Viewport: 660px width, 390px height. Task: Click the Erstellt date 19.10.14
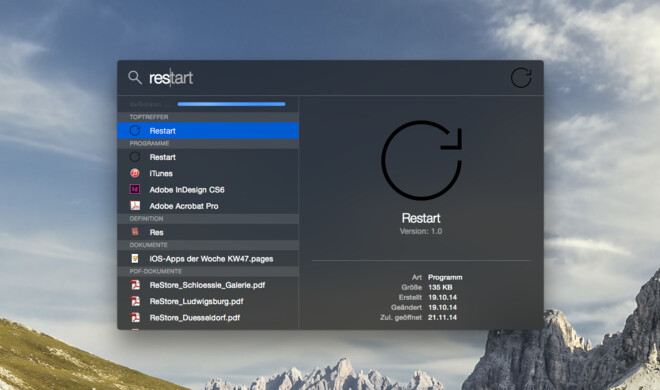[x=442, y=297]
